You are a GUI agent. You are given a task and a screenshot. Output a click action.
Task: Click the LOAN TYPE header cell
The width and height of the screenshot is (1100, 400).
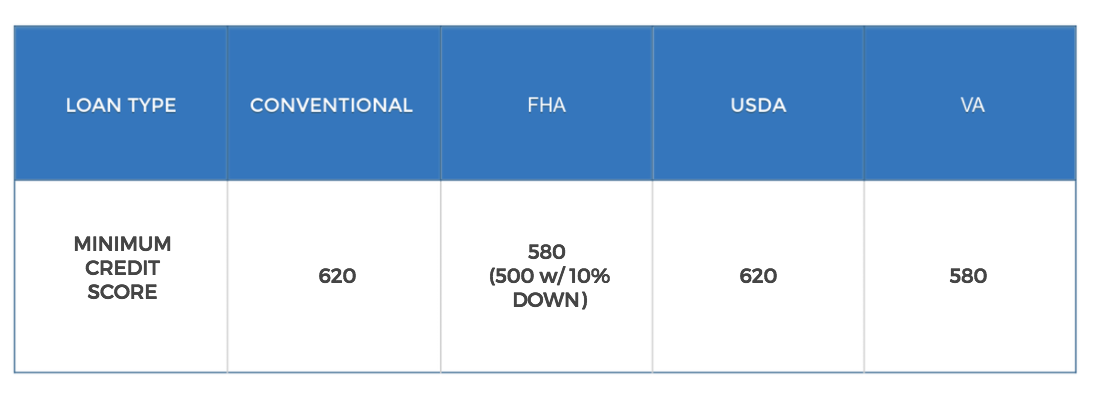(x=121, y=103)
